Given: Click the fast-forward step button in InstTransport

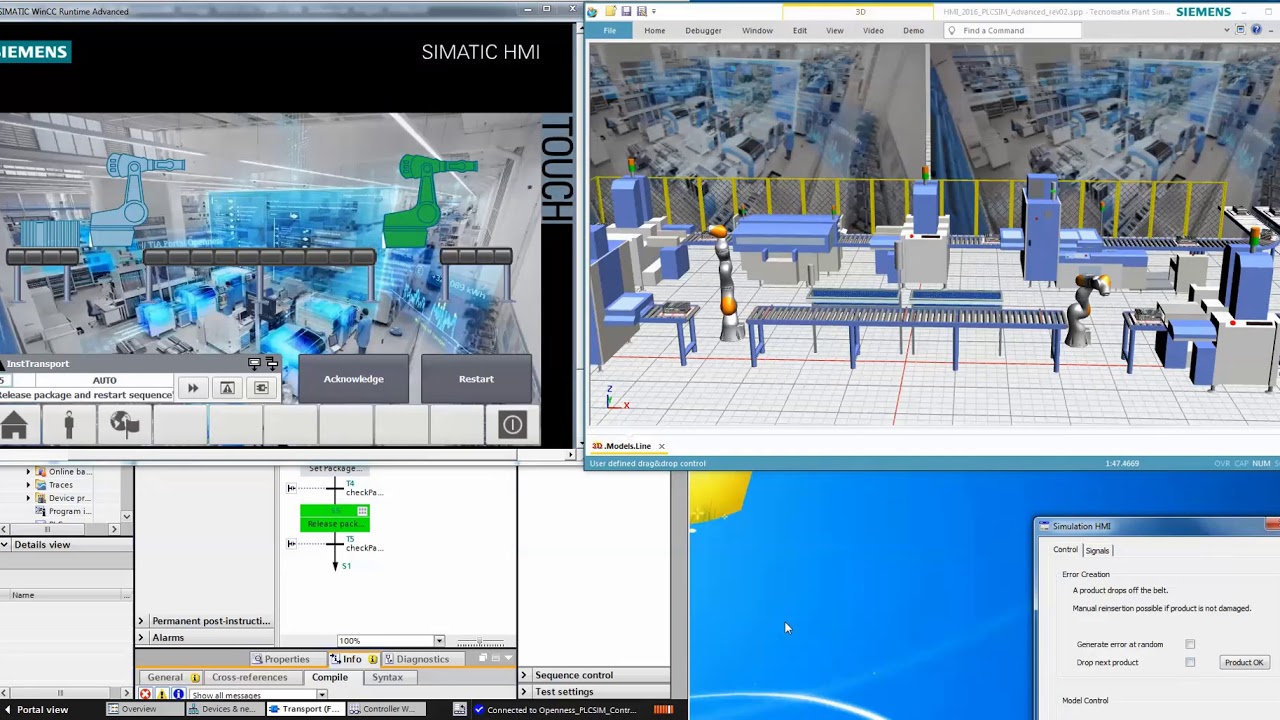Looking at the screenshot, I should click(x=193, y=388).
